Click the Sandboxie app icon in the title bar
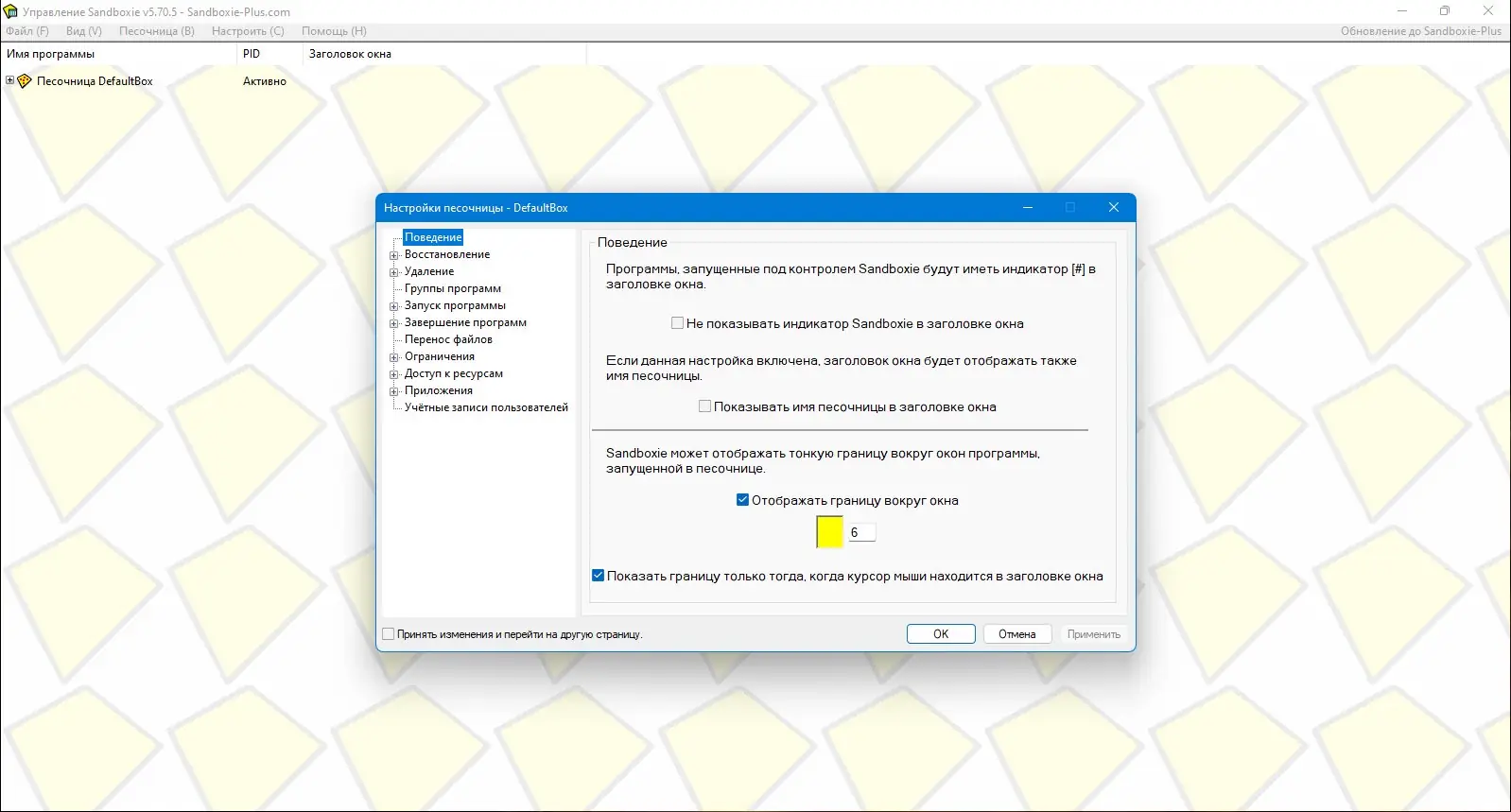Screen dimensions: 1511x812 click(x=10, y=11)
